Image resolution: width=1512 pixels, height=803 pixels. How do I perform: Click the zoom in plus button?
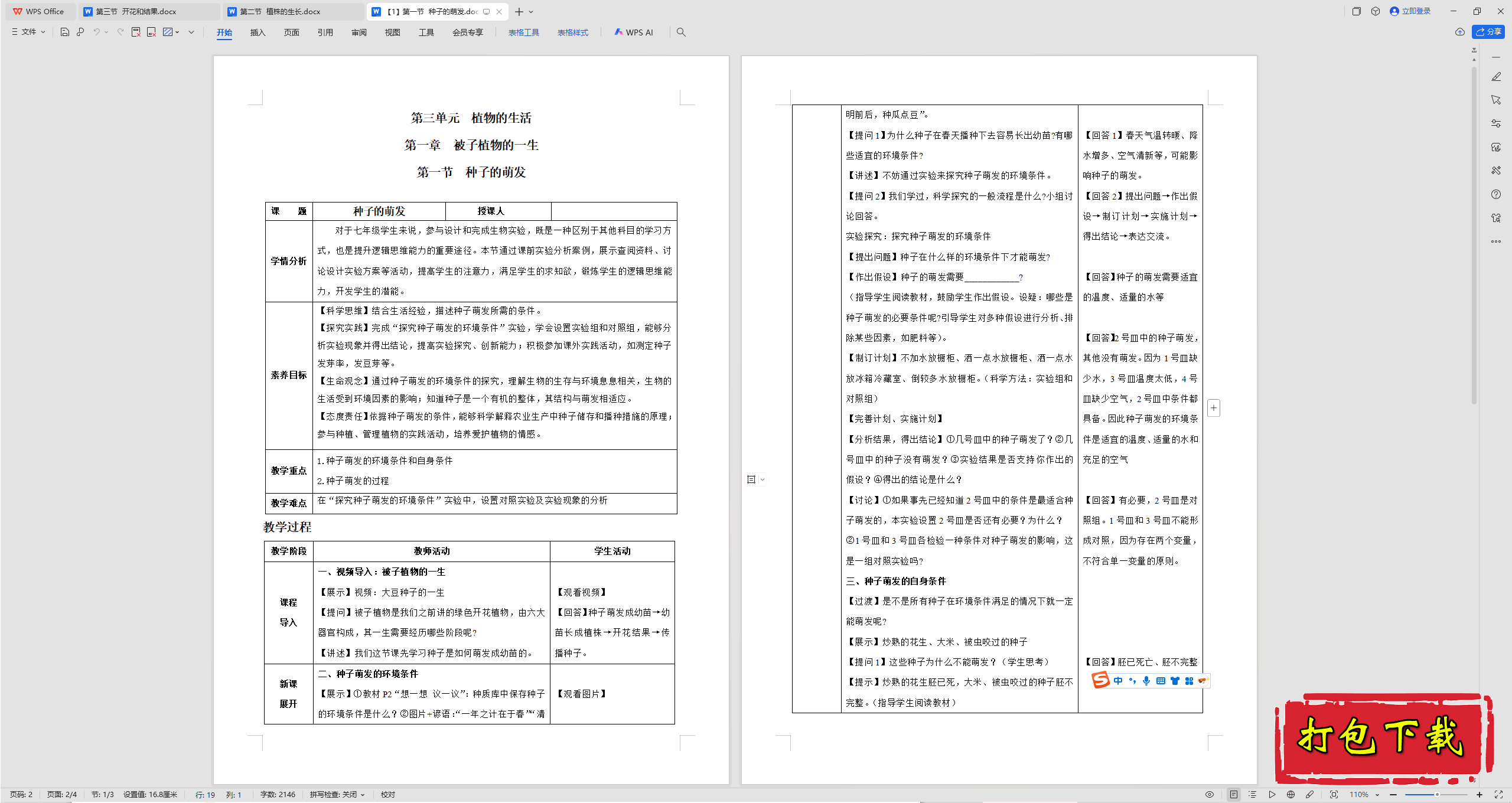click(x=1480, y=795)
